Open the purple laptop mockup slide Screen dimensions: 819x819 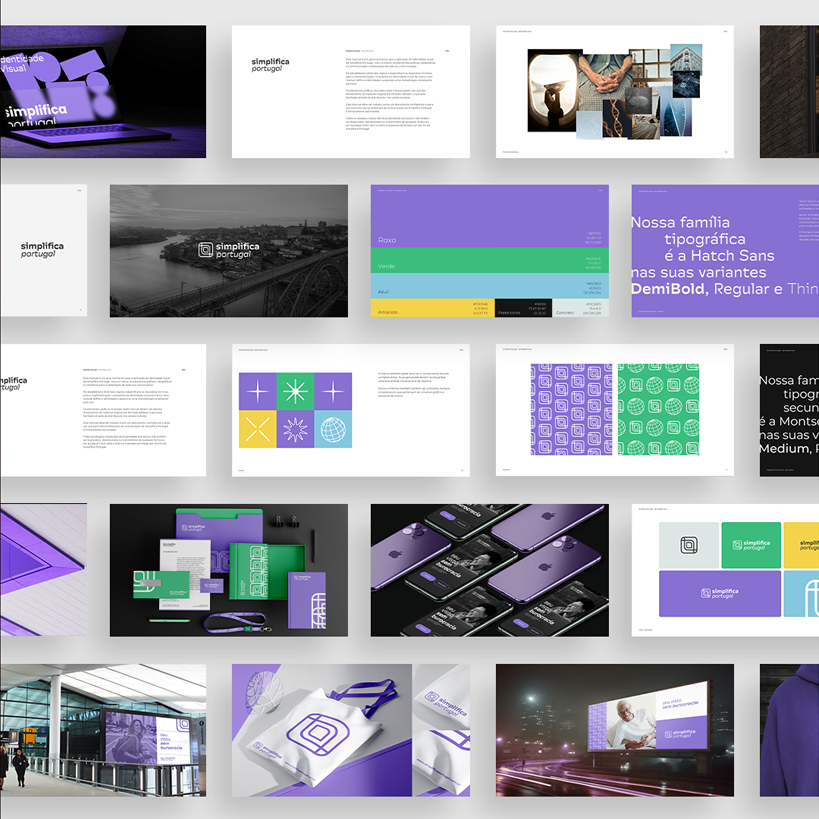click(103, 91)
